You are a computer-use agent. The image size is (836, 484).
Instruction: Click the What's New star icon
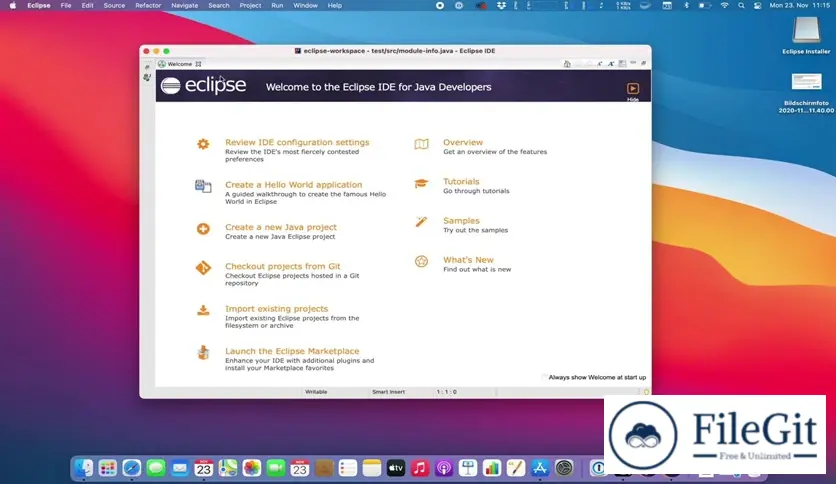point(421,261)
